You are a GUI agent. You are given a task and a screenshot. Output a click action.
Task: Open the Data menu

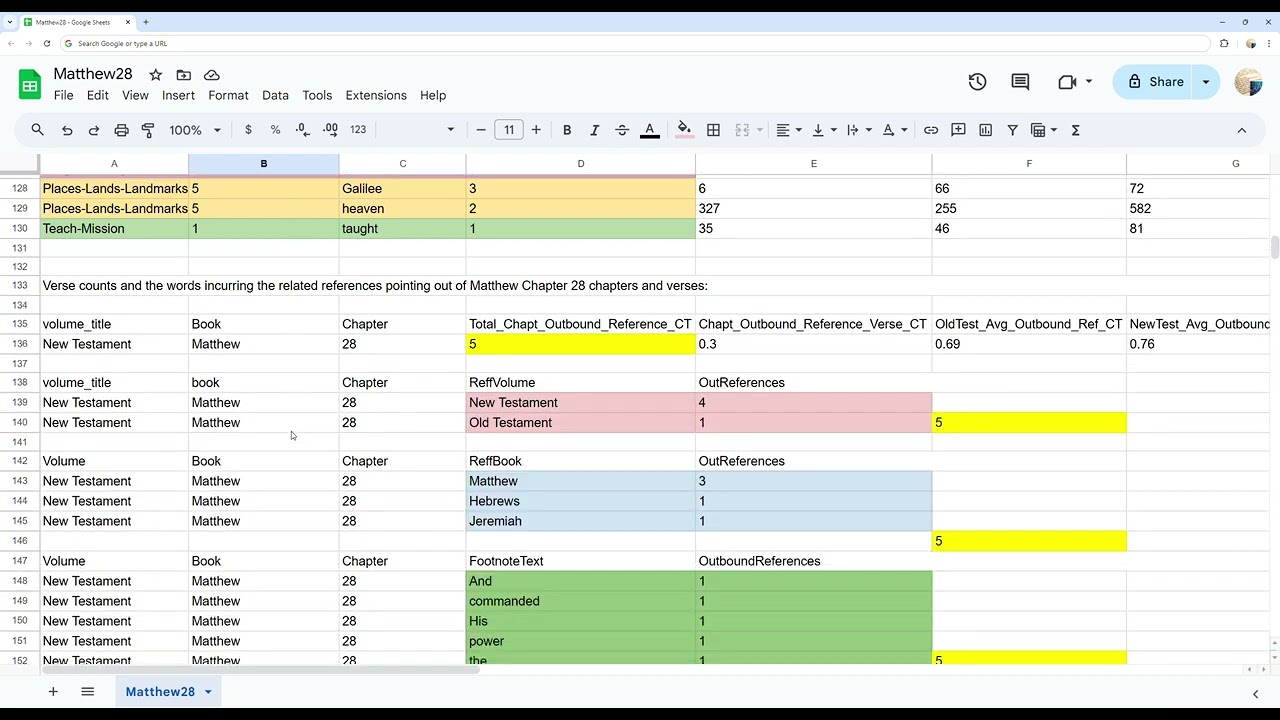pyautogui.click(x=275, y=95)
